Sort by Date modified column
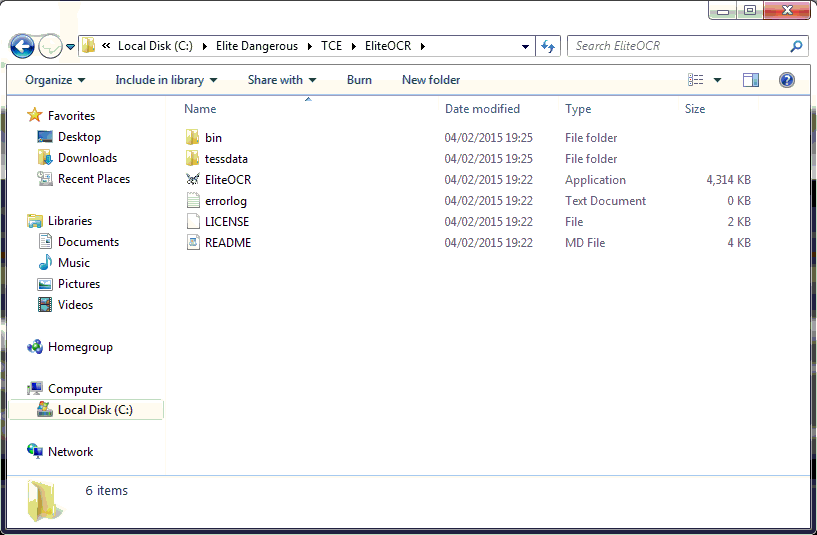The height and width of the screenshot is (535, 817). tap(482, 109)
